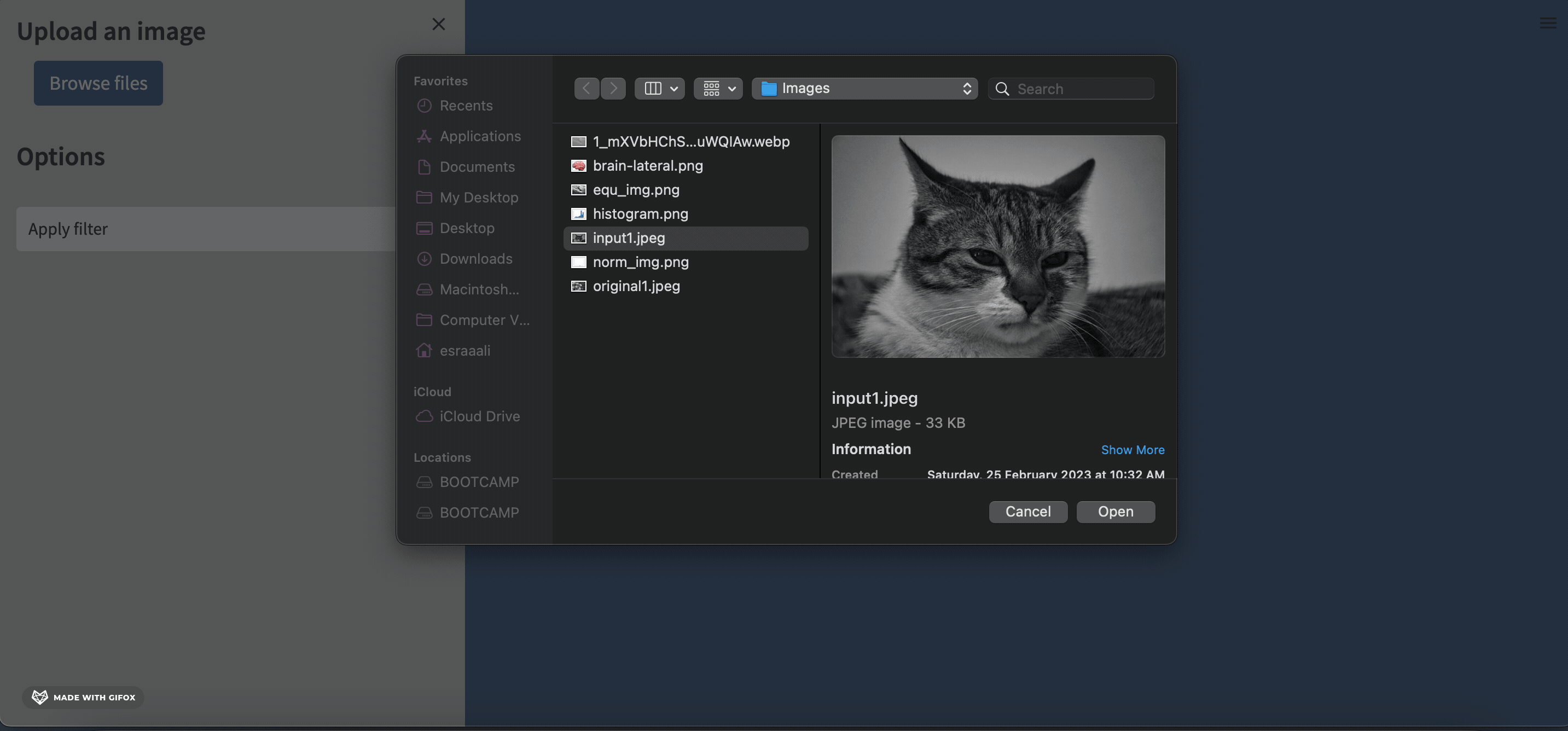Select the histogram.png file
Viewport: 1568px width, 731px height.
640,213
